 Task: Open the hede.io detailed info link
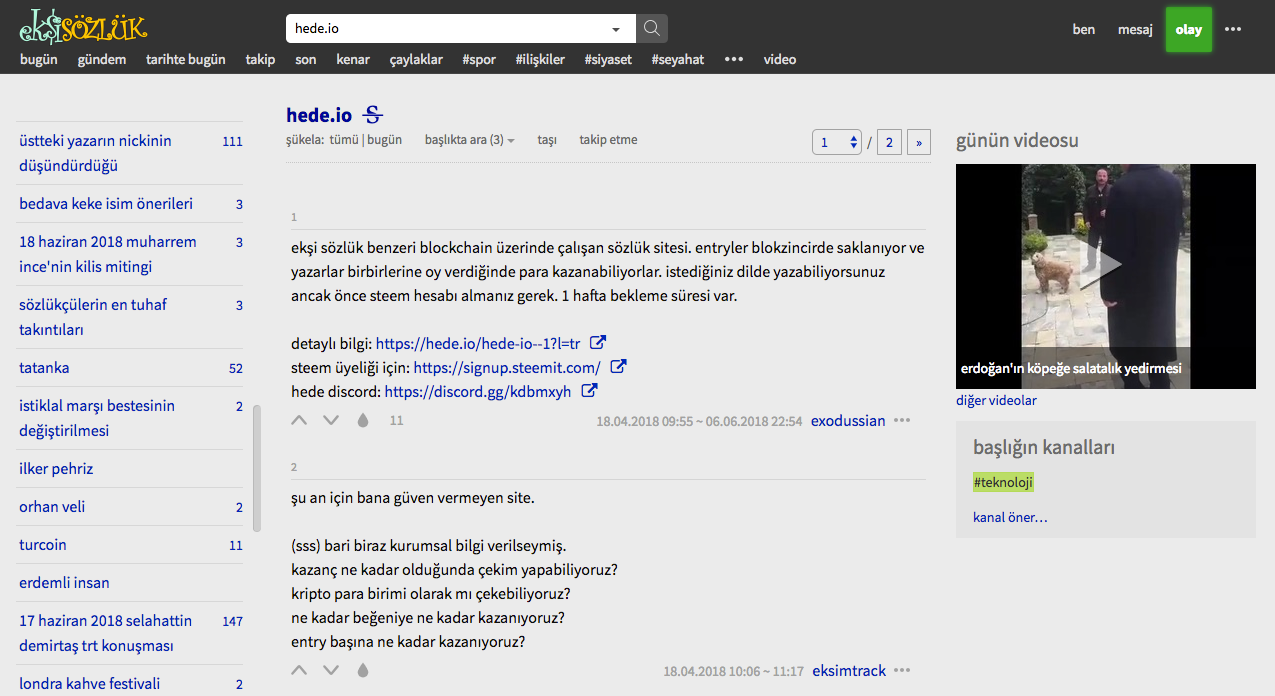478,343
